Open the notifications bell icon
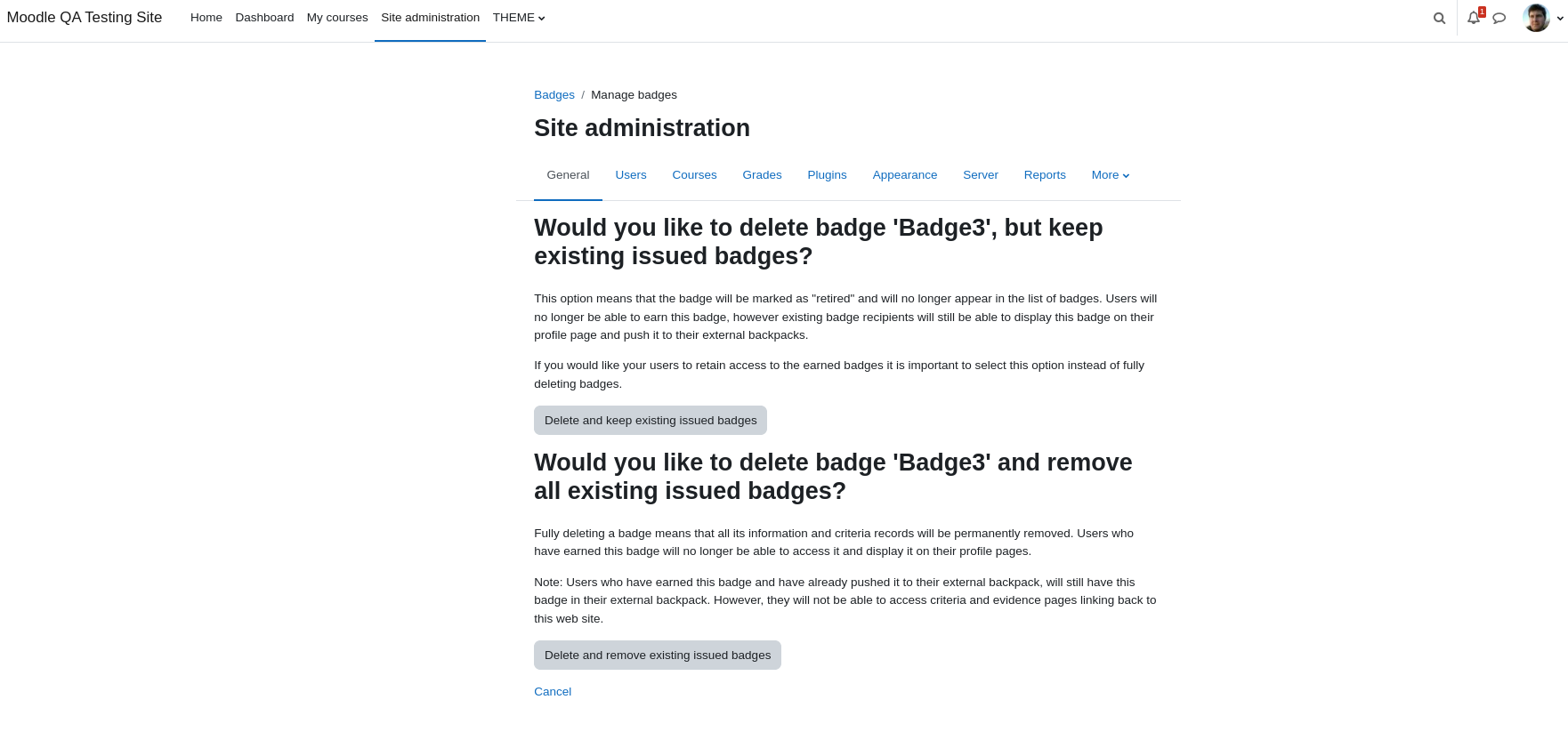Viewport: 1568px width, 740px height. 1474,18
